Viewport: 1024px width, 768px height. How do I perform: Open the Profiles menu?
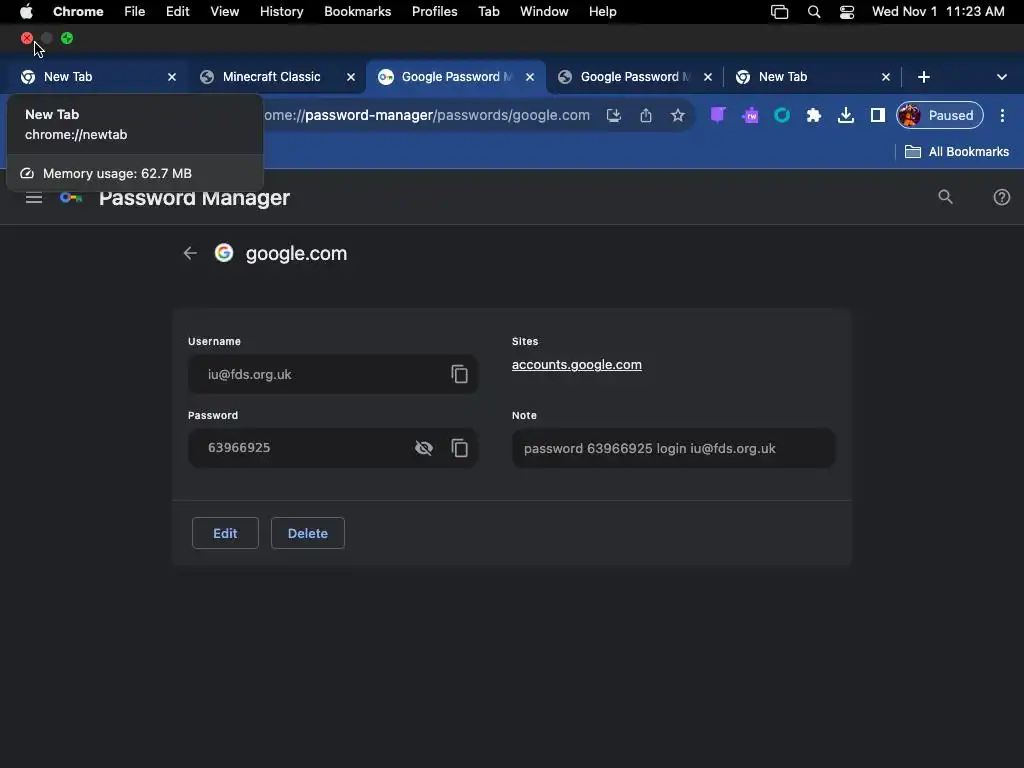[434, 12]
